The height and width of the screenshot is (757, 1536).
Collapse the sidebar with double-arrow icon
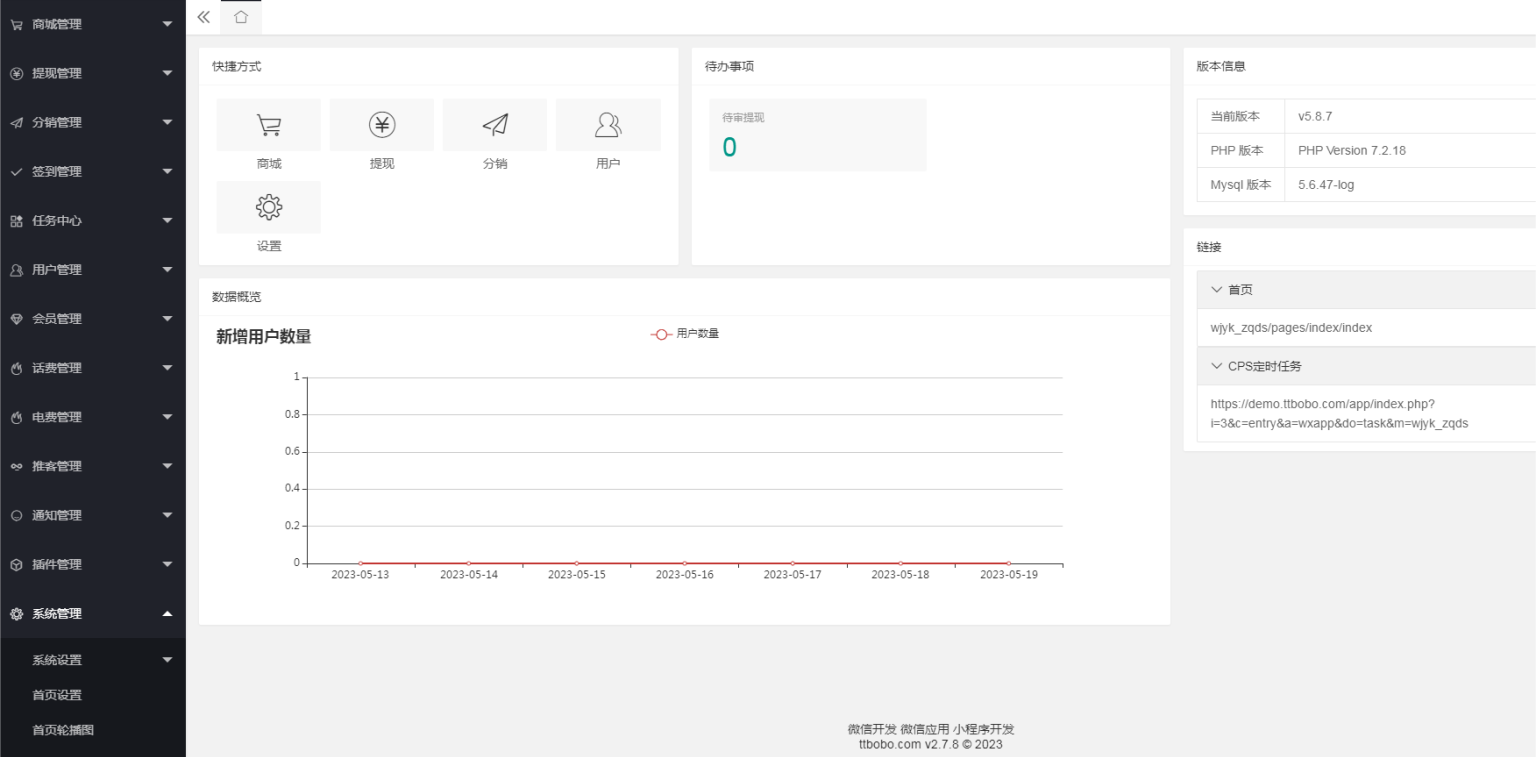click(204, 17)
